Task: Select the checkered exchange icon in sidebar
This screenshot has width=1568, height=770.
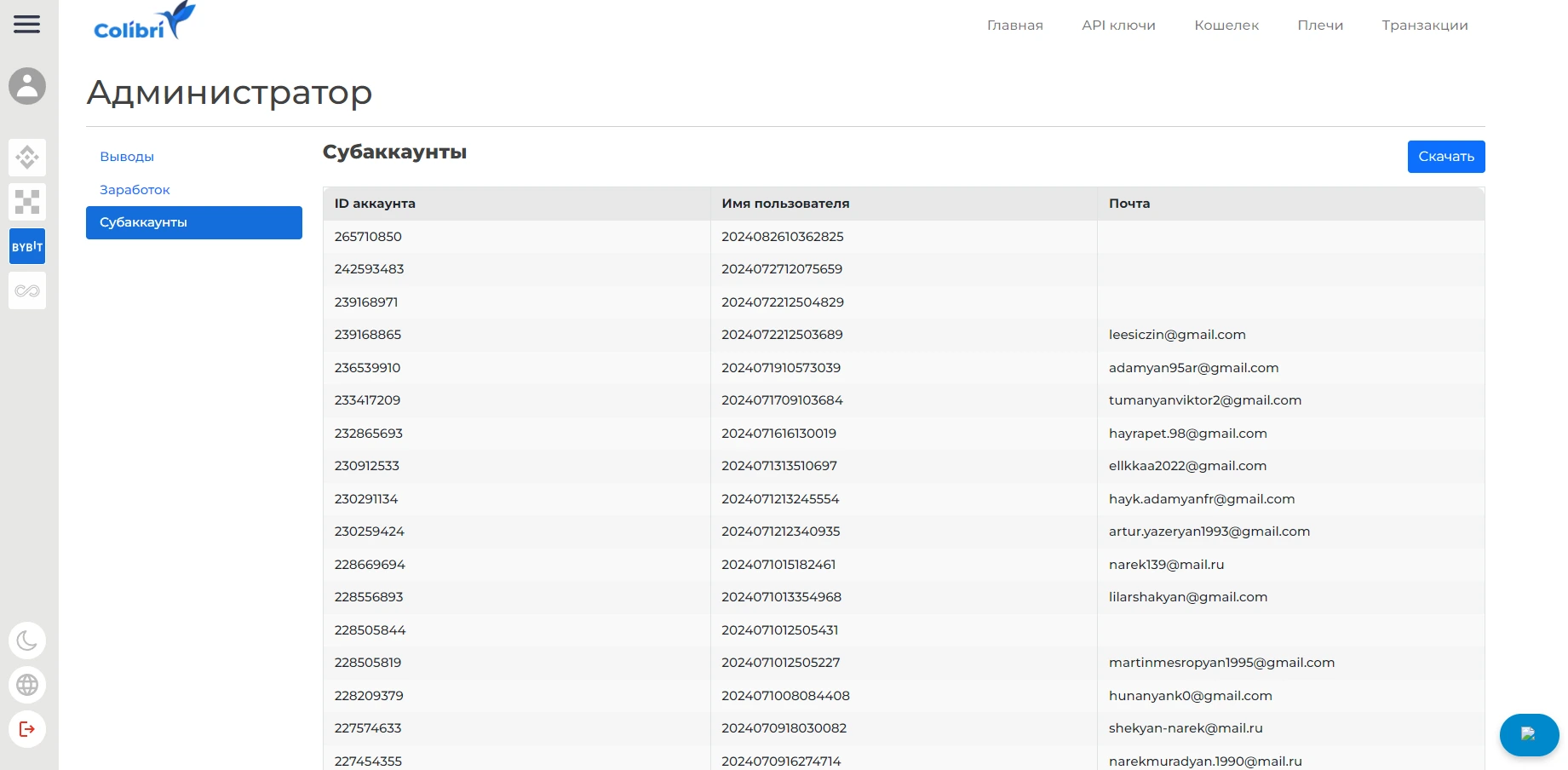Action: (x=27, y=202)
